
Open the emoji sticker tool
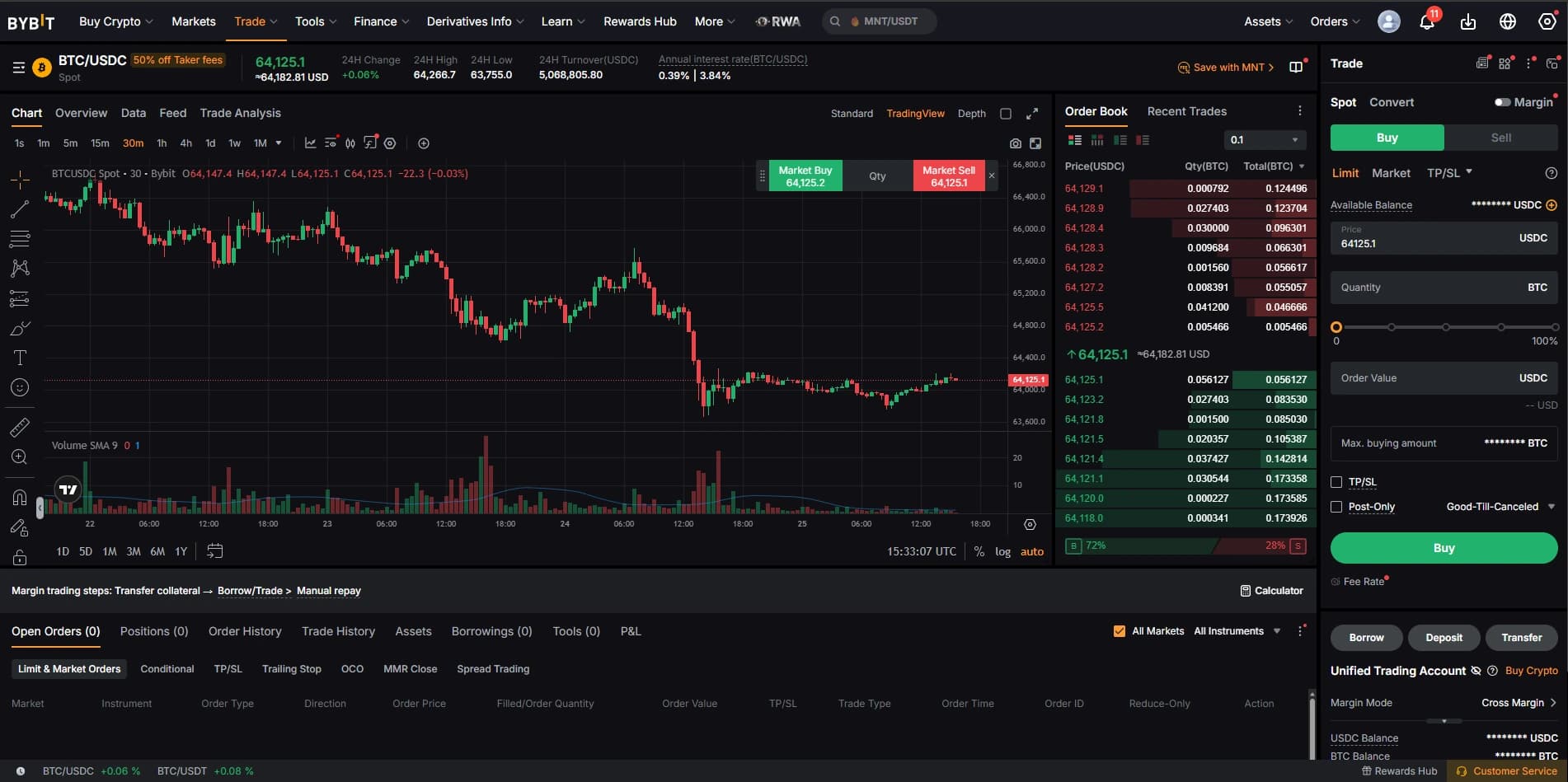[20, 387]
